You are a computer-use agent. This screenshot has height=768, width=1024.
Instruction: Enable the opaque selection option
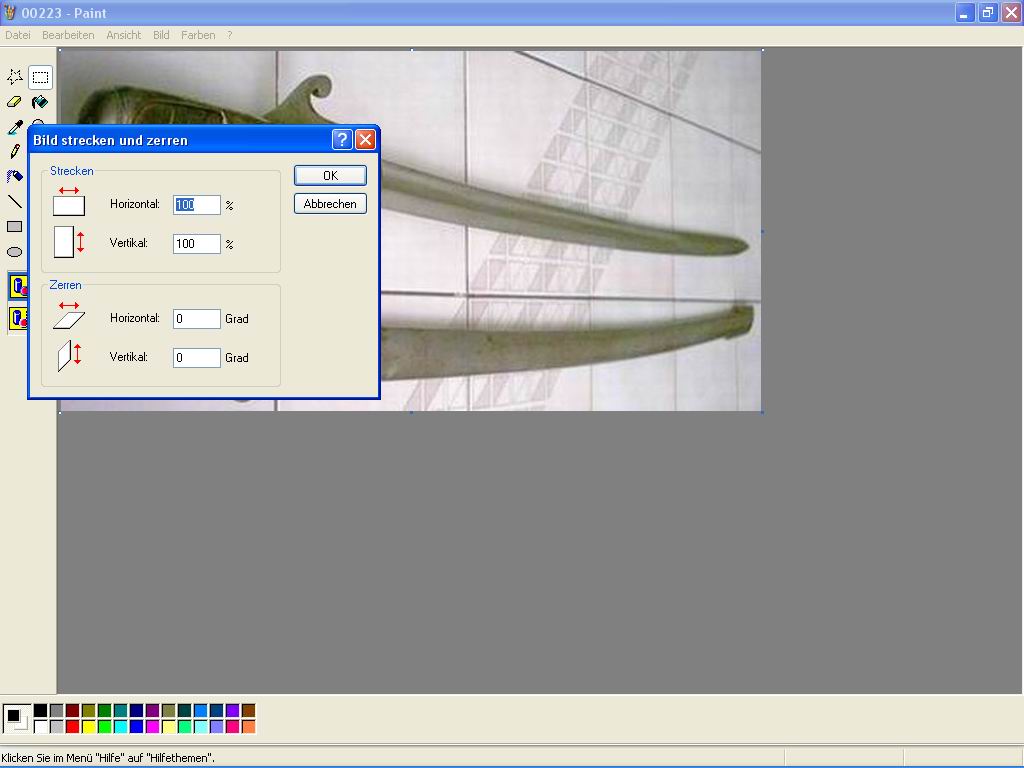[18, 287]
